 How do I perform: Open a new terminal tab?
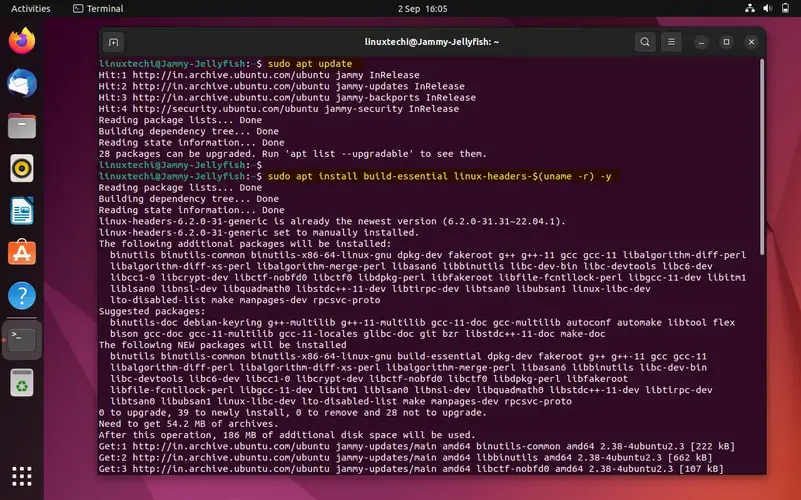[114, 42]
